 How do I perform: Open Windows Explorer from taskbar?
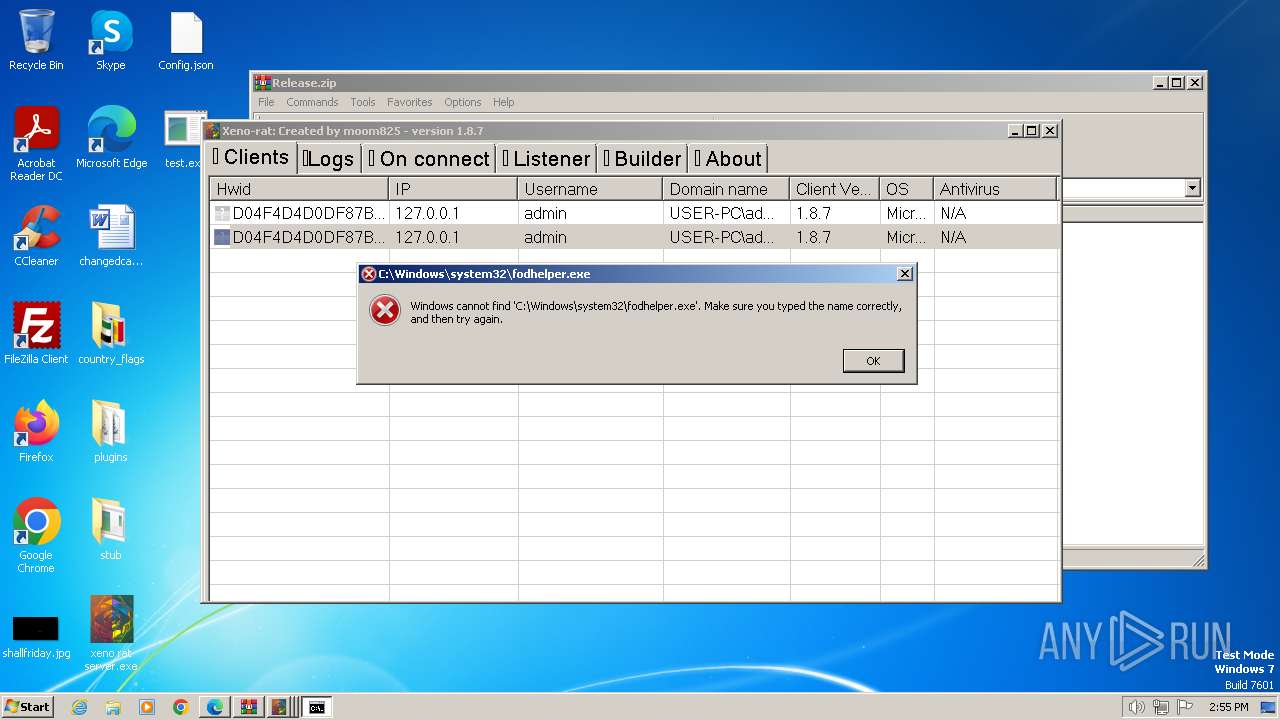(113, 707)
